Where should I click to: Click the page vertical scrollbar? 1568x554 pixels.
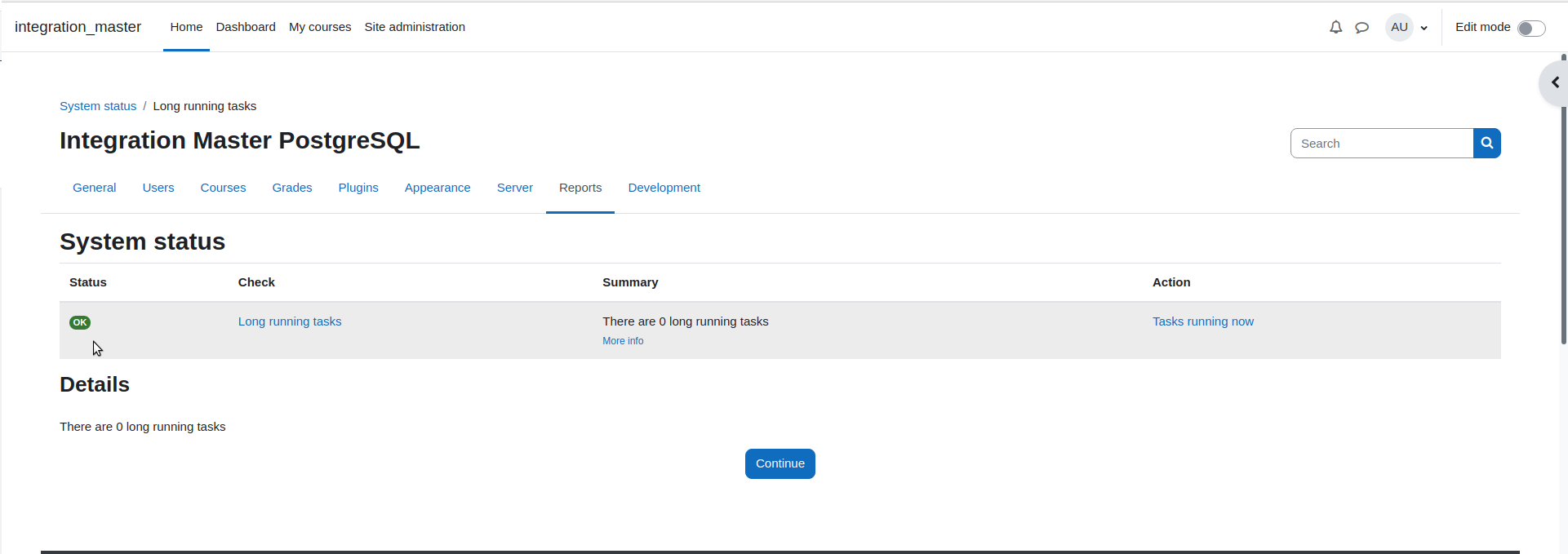click(x=1563, y=200)
